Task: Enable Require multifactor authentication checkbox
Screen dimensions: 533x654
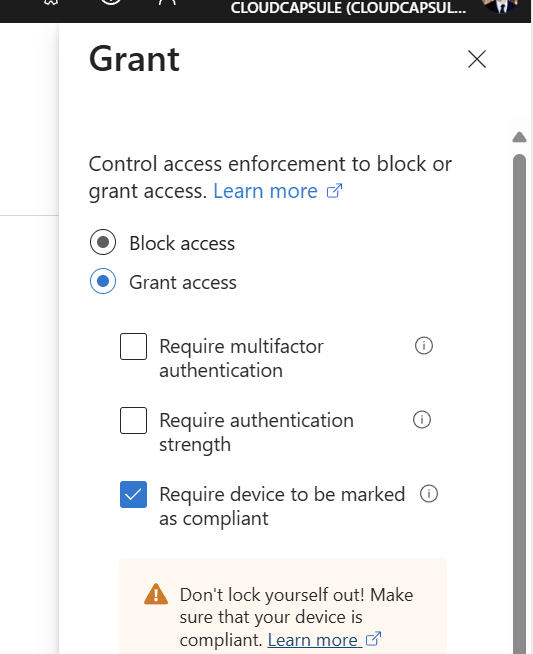Action: pos(133,346)
